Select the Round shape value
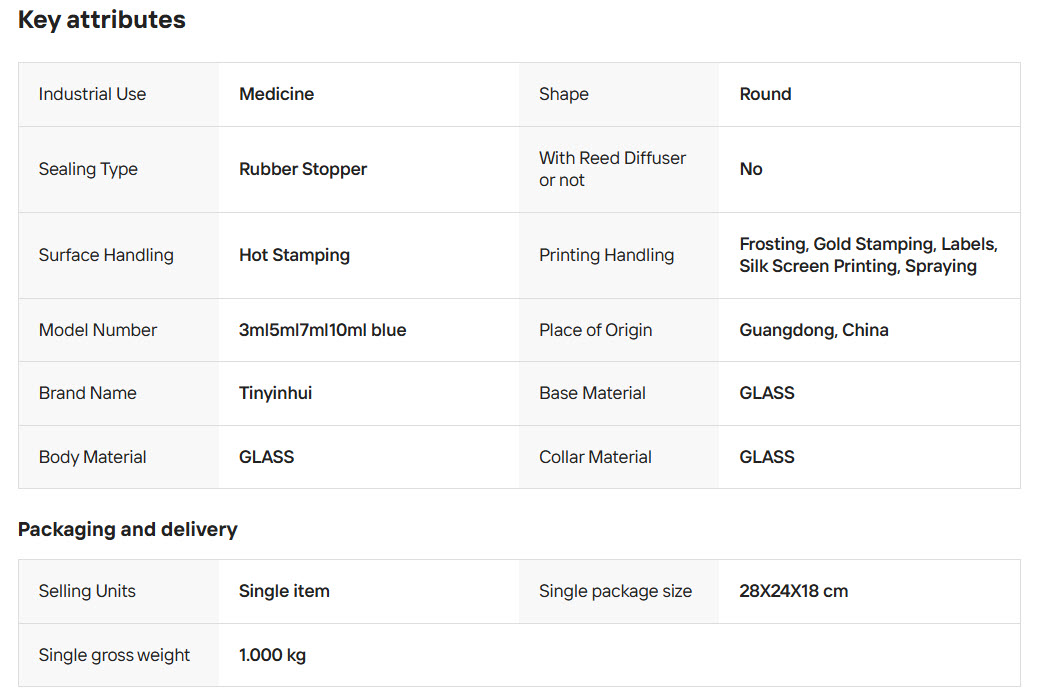1040x698 pixels. point(765,94)
